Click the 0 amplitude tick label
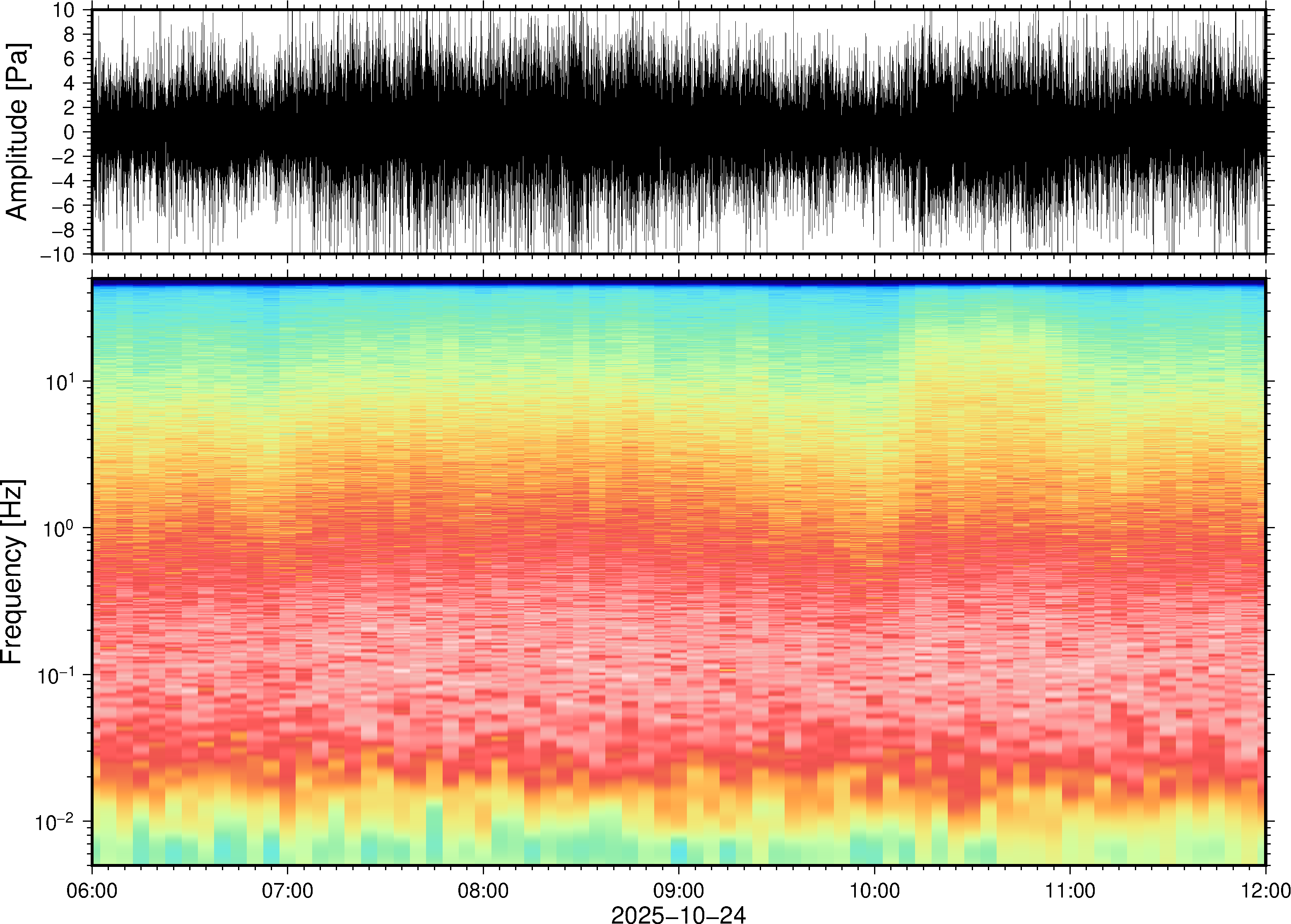This screenshot has width=1291, height=924. (69, 132)
